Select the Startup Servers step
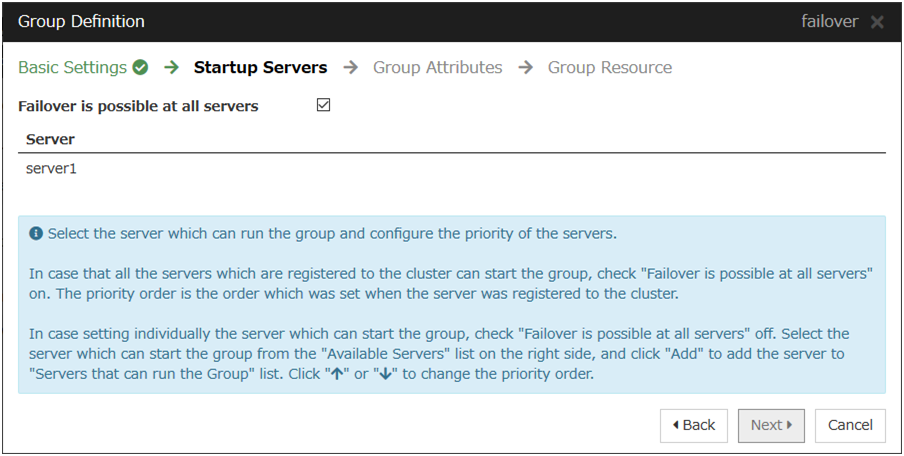904x456 pixels. pos(260,68)
